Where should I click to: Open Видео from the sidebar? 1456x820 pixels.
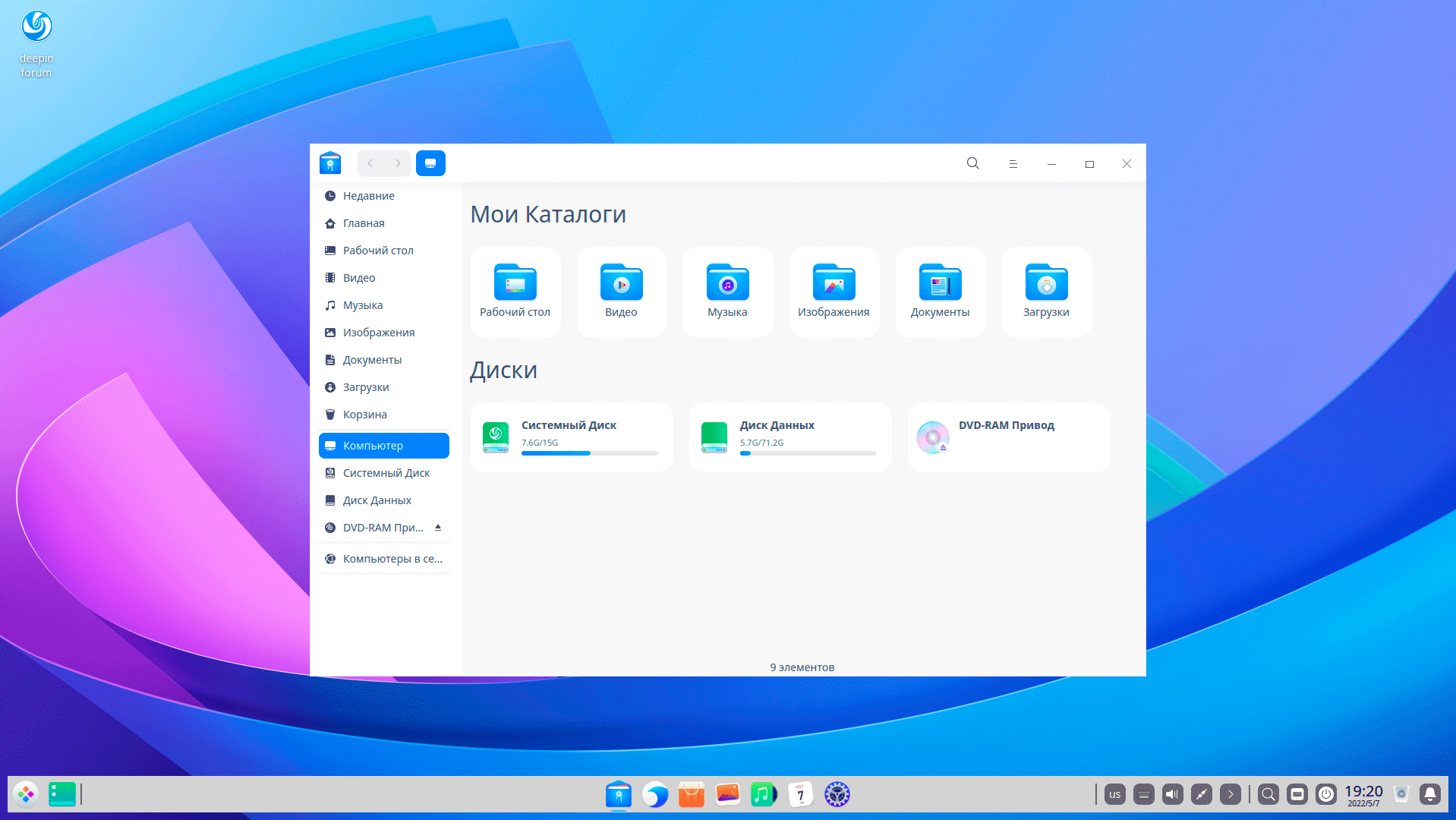pyautogui.click(x=384, y=278)
